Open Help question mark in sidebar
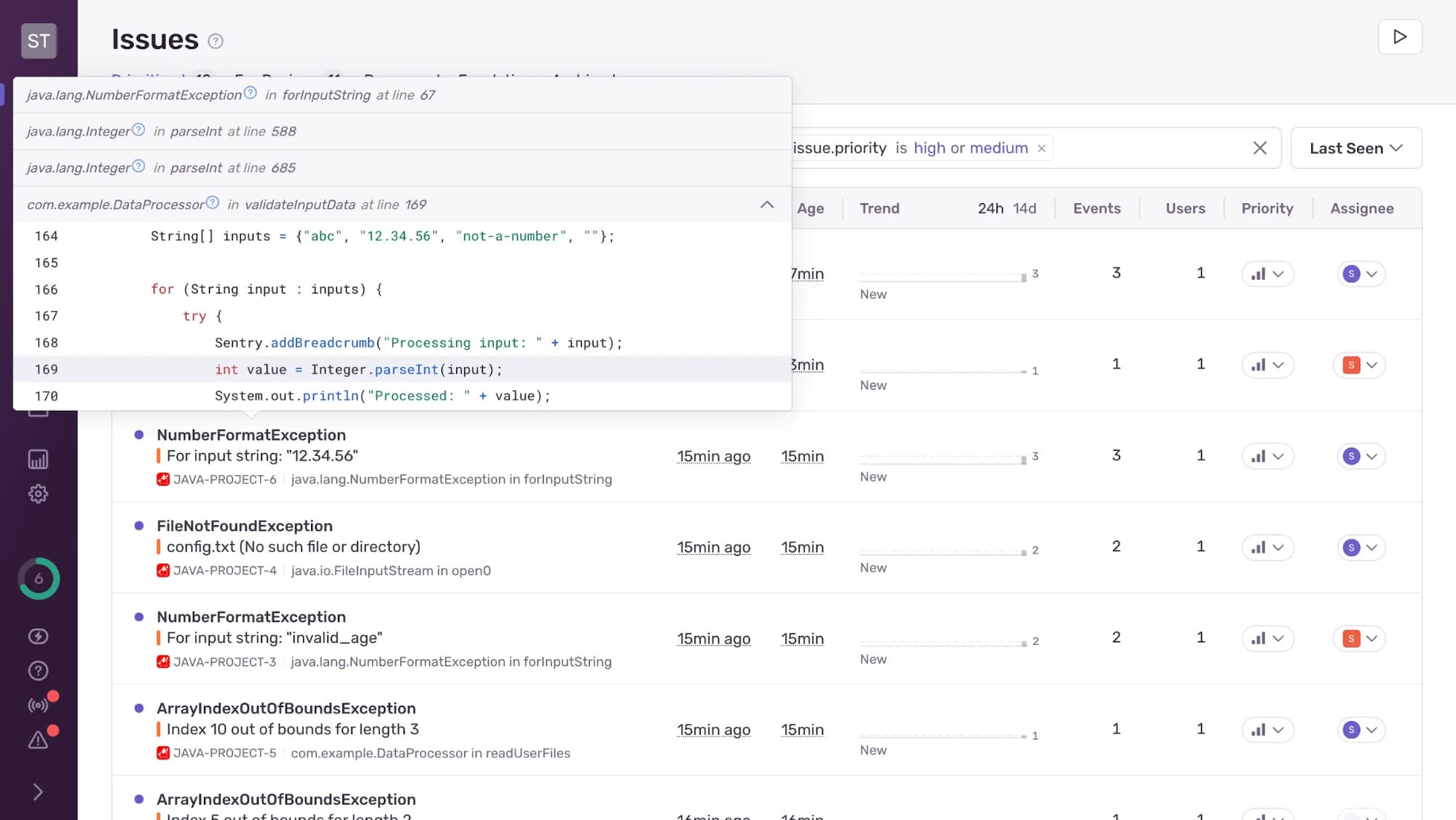This screenshot has height=820, width=1456. [38, 671]
